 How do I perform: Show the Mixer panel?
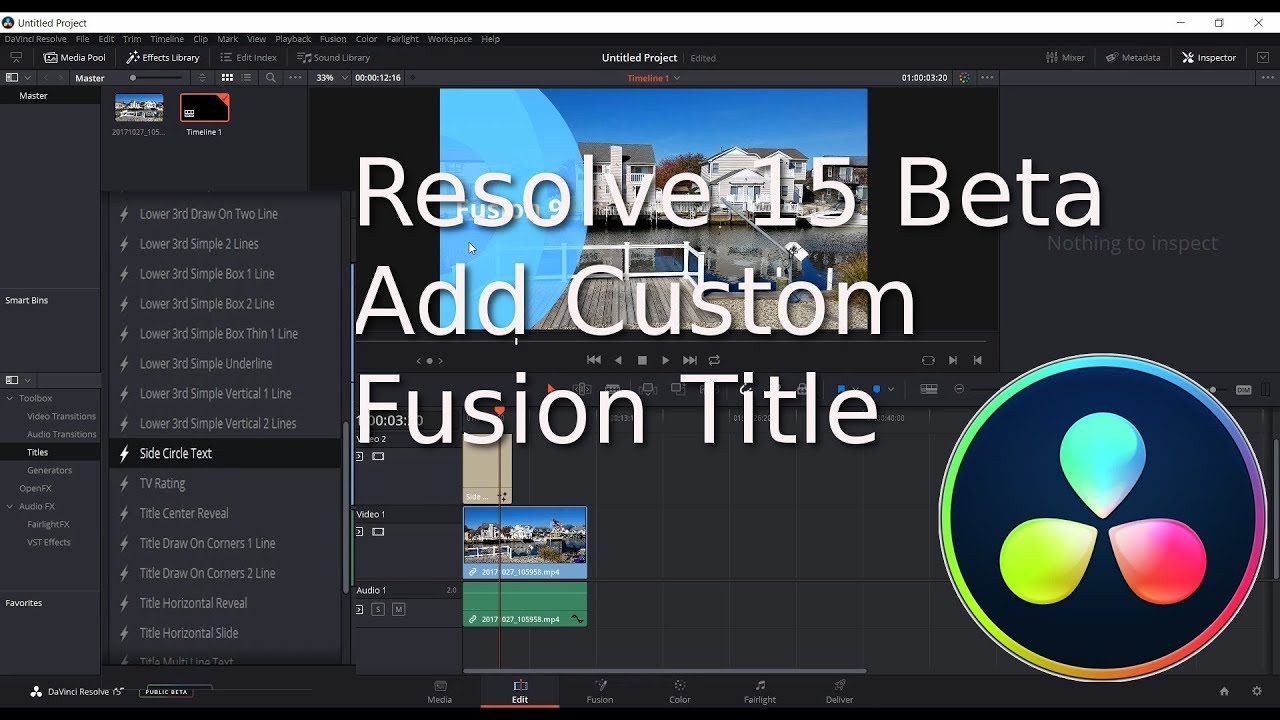[1065, 58]
